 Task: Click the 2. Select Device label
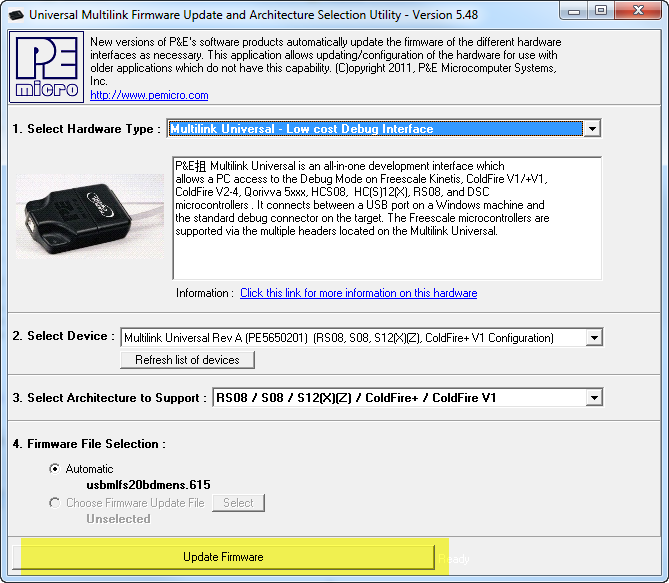tap(63, 336)
